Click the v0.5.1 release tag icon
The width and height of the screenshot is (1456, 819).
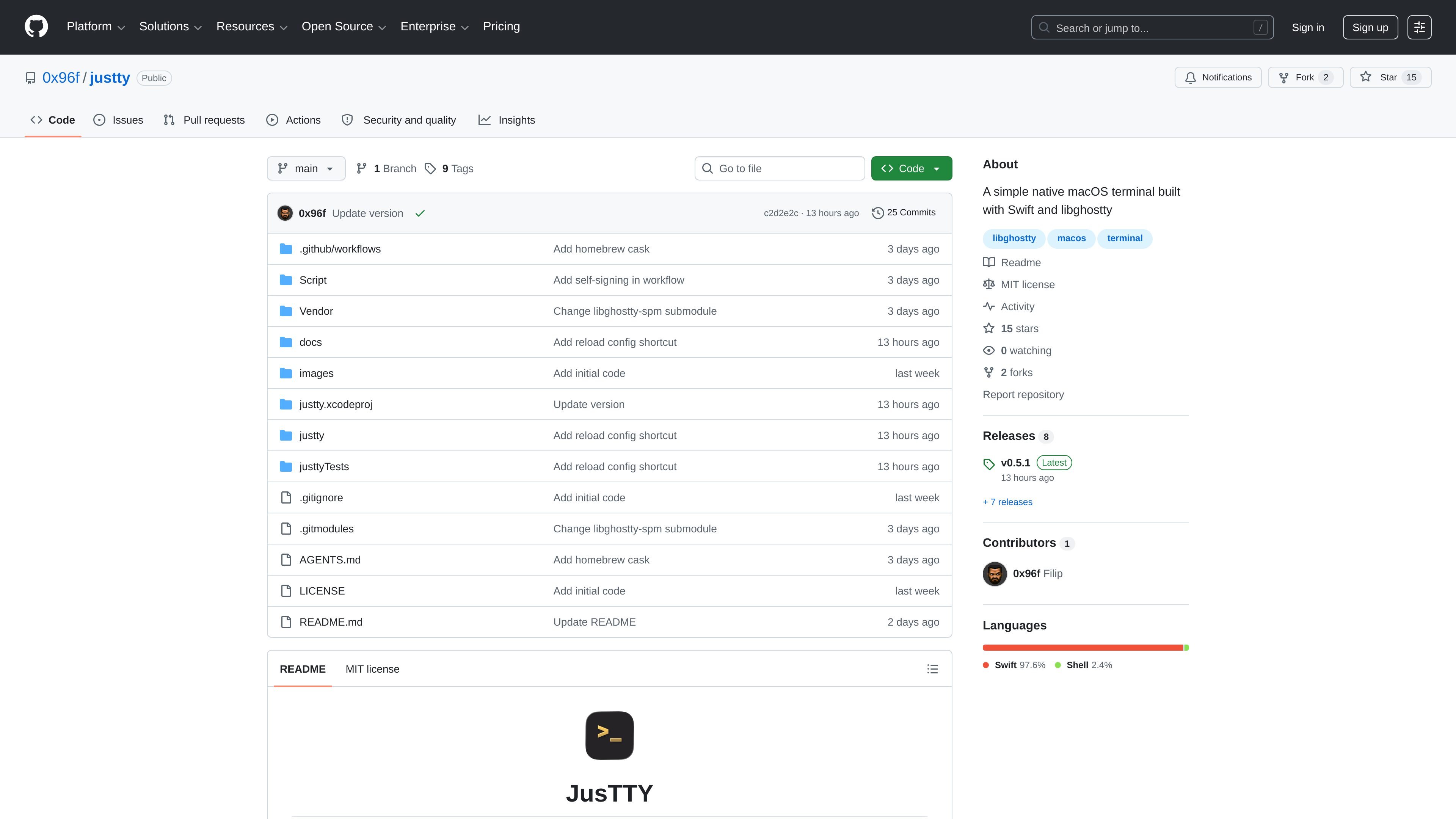988,464
